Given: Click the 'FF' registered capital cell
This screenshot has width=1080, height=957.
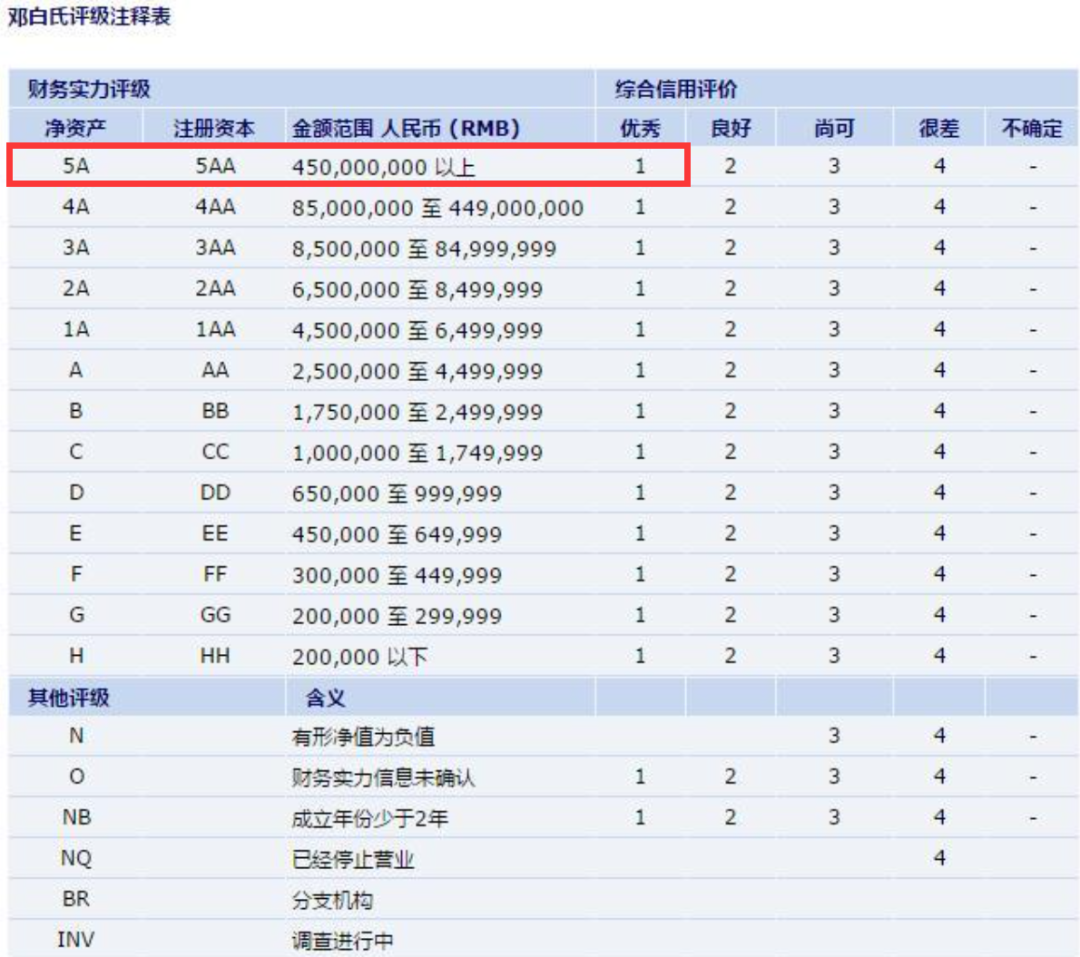Looking at the screenshot, I should 215,574.
